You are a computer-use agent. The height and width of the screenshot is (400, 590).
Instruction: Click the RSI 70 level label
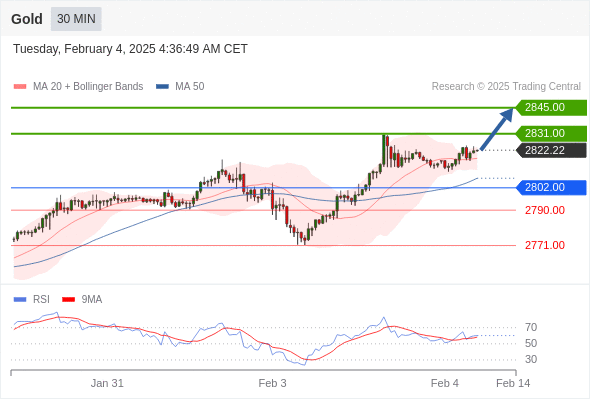click(x=531, y=327)
